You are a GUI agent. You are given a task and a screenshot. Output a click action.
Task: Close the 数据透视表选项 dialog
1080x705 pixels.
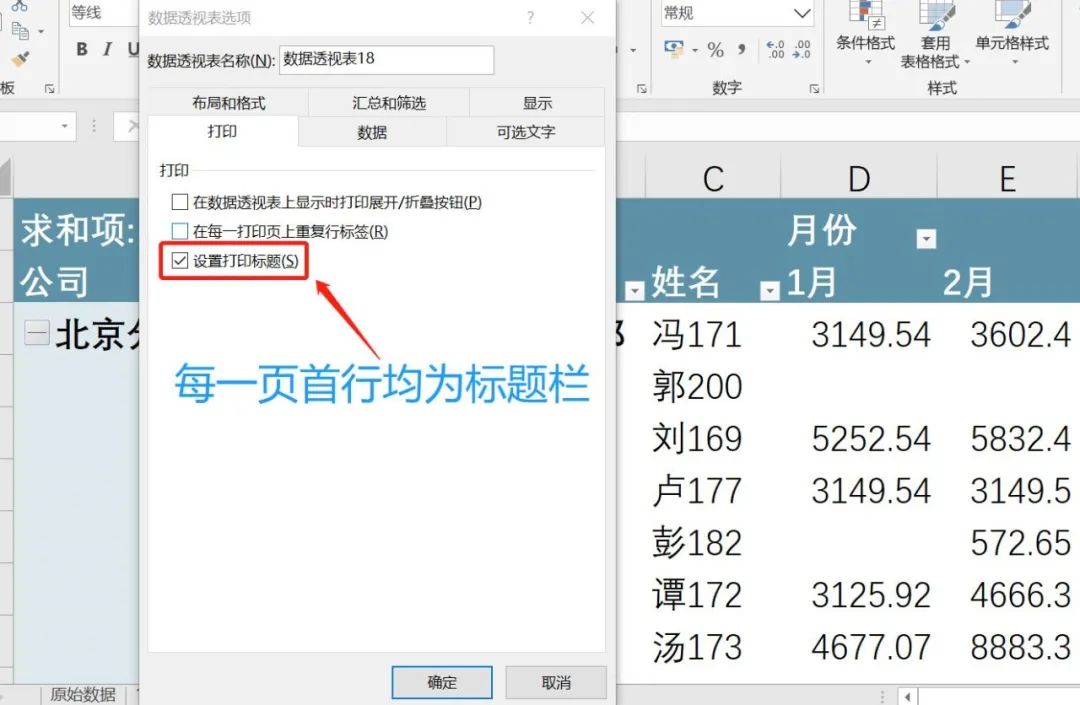pyautogui.click(x=588, y=18)
